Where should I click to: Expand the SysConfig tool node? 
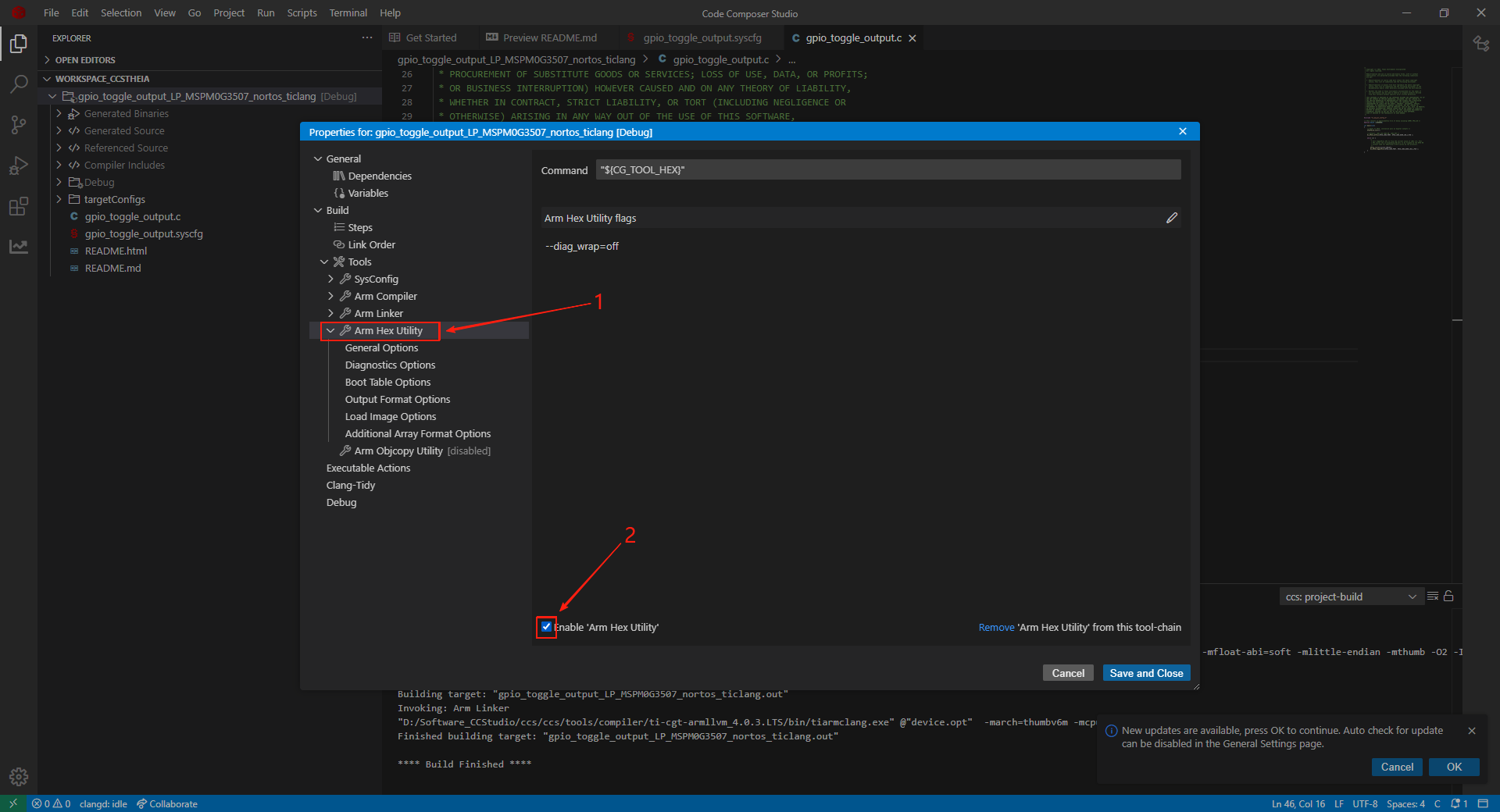click(x=330, y=279)
